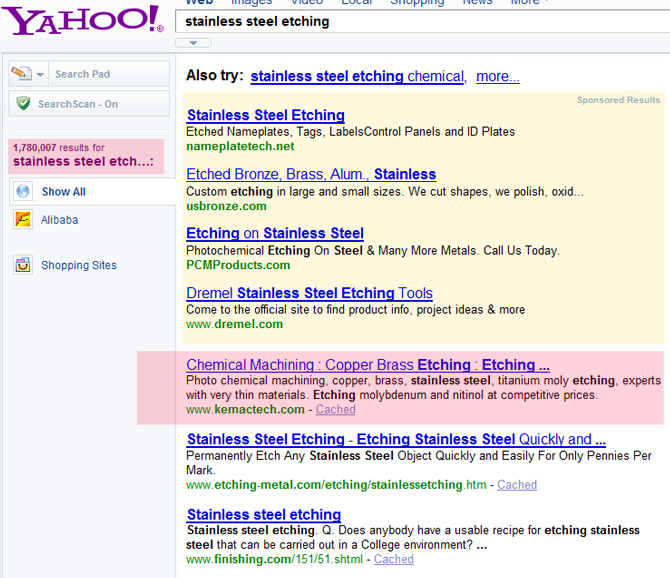Open the nameplatetech.net sponsored result title
This screenshot has width=670, height=578.
265,115
